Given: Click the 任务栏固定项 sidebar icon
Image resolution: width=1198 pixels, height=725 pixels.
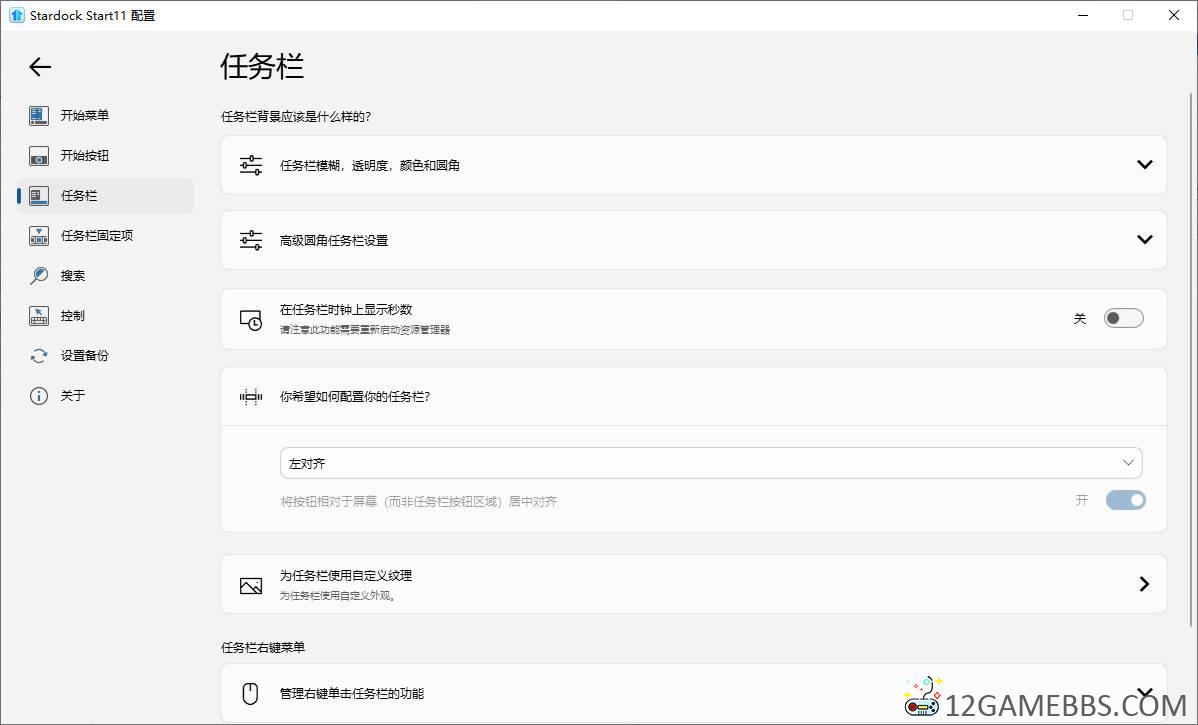Looking at the screenshot, I should (39, 236).
